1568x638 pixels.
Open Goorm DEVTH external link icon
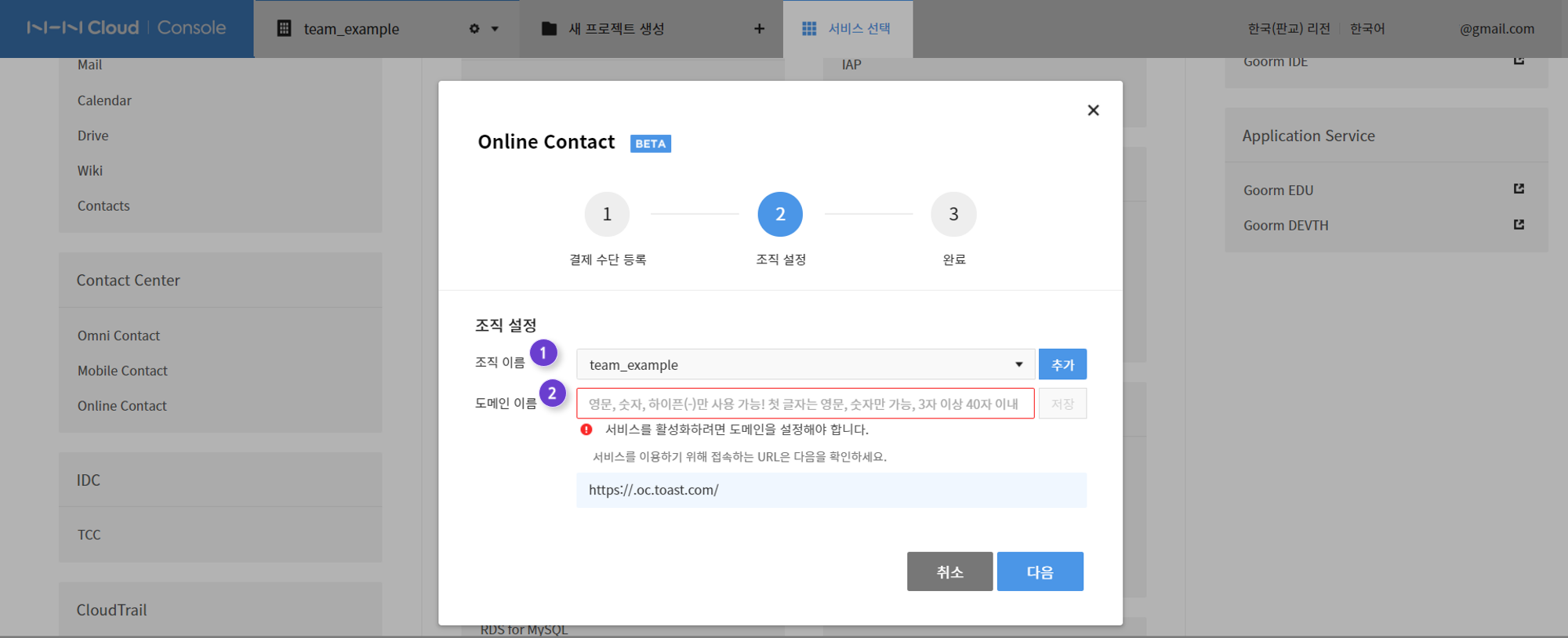click(x=1519, y=224)
